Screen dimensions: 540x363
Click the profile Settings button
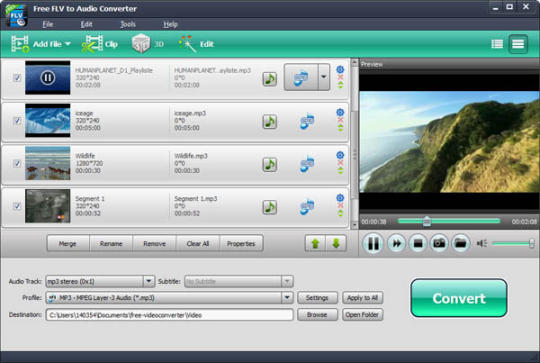click(x=317, y=298)
